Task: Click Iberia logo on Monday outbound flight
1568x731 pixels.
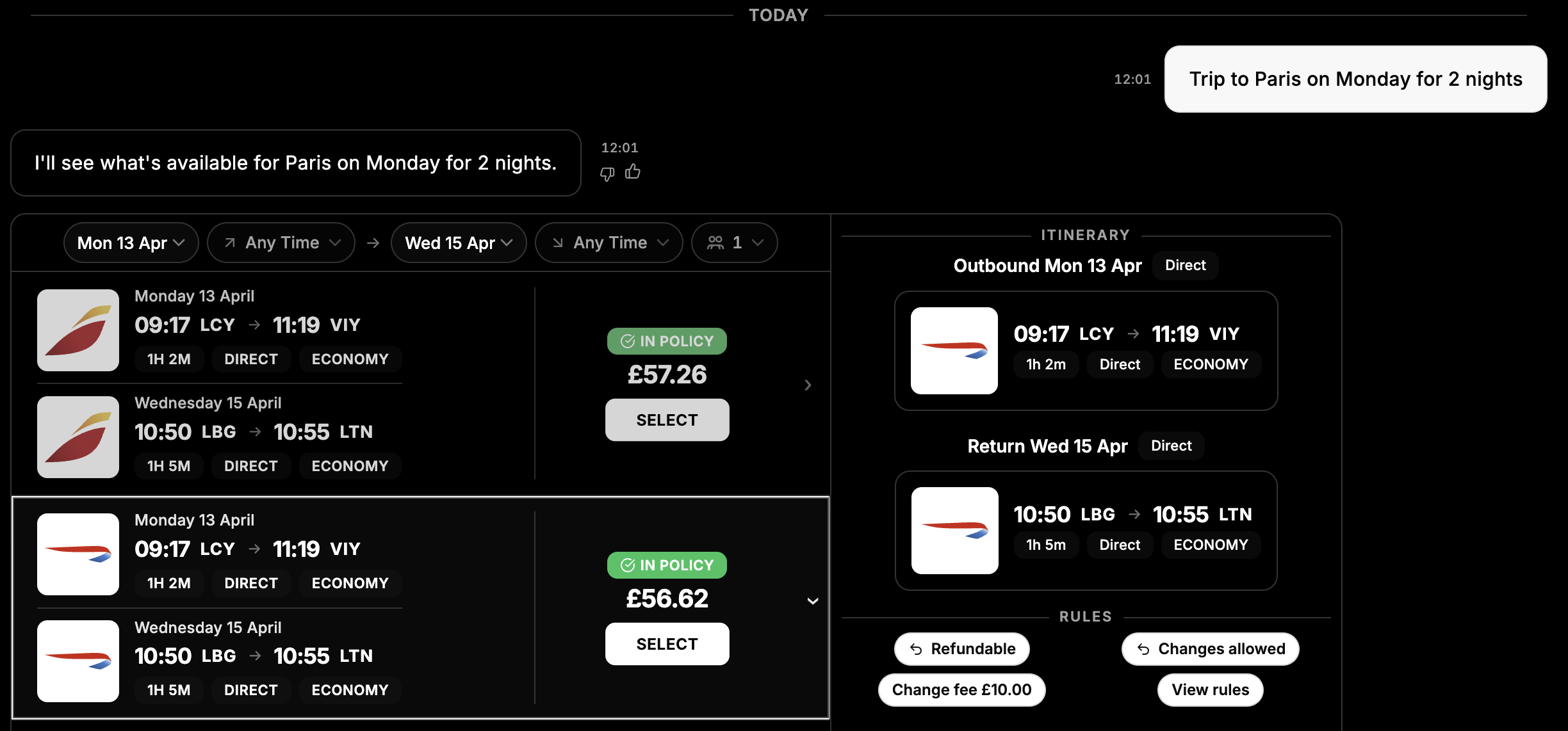Action: [78, 330]
